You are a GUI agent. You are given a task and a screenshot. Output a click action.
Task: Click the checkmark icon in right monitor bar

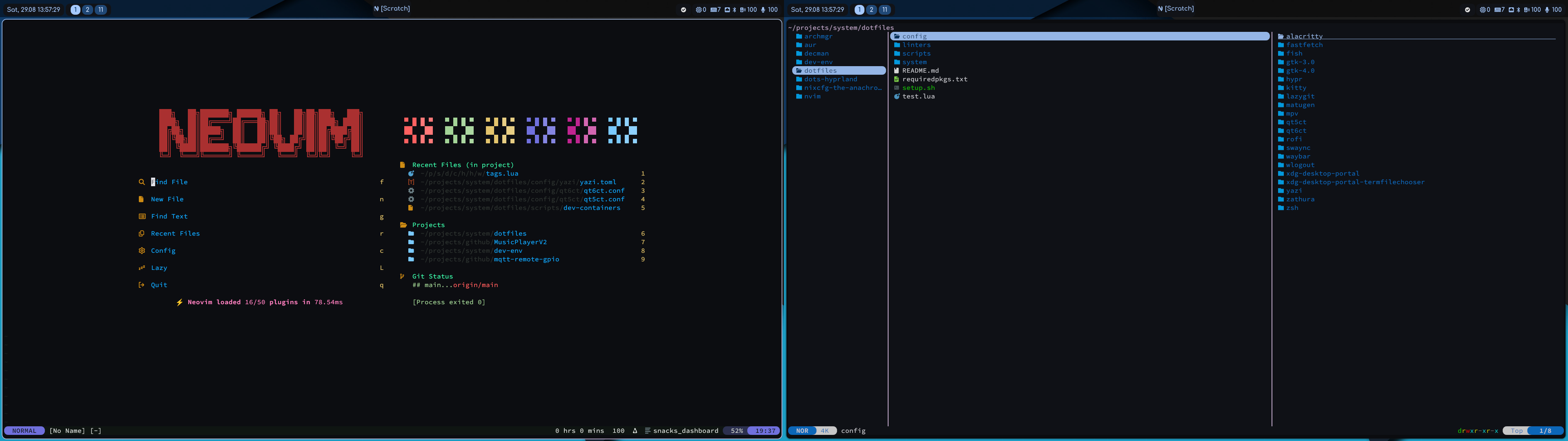point(1467,10)
